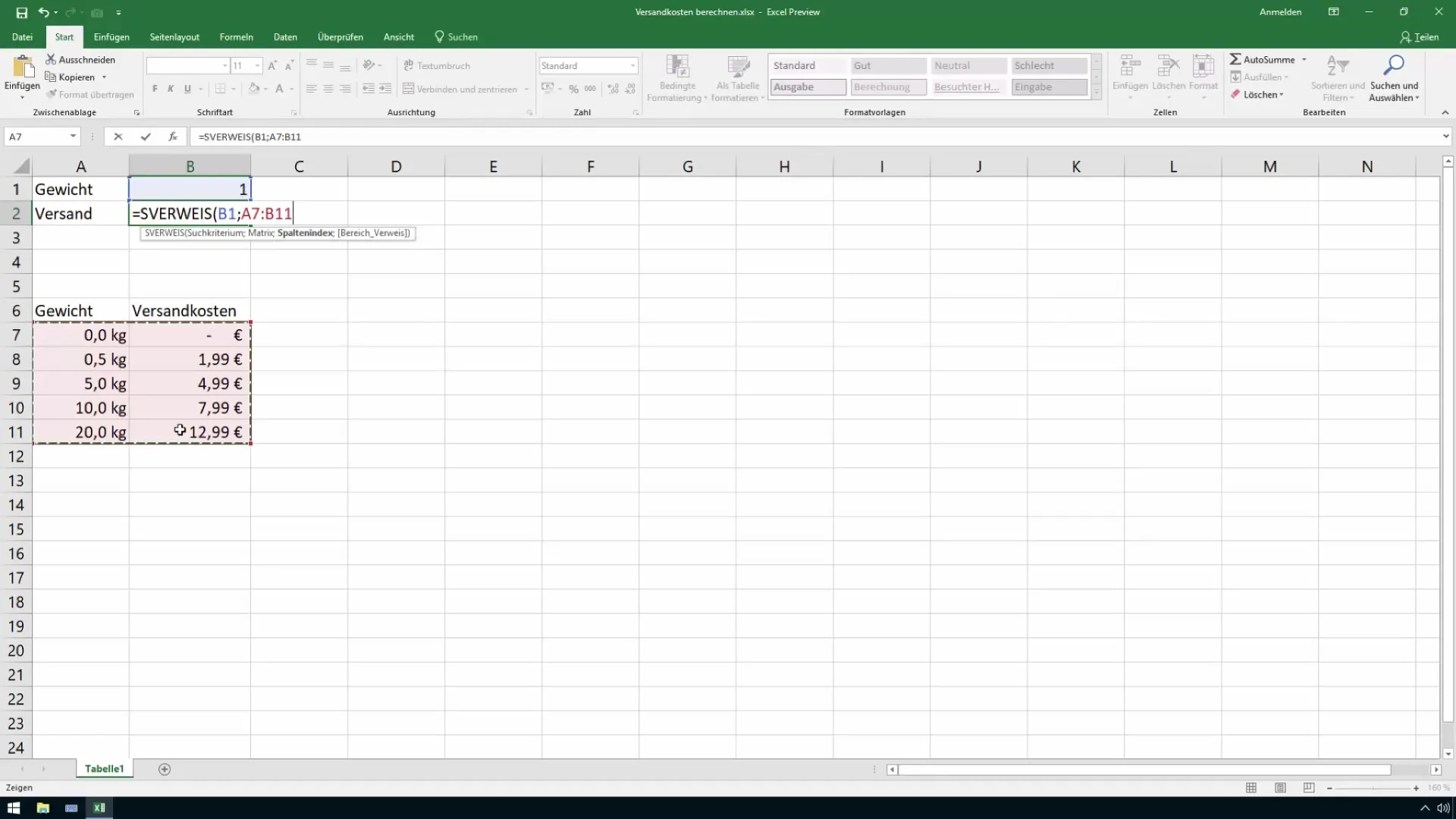Switch to Einfügen ribbon tab
The image size is (1456, 819).
(111, 36)
